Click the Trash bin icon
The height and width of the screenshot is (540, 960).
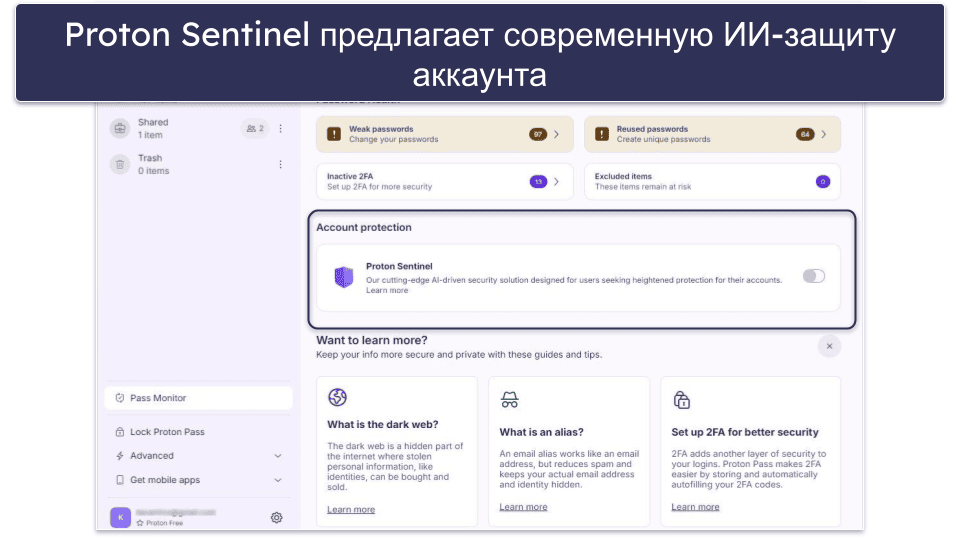(x=120, y=164)
